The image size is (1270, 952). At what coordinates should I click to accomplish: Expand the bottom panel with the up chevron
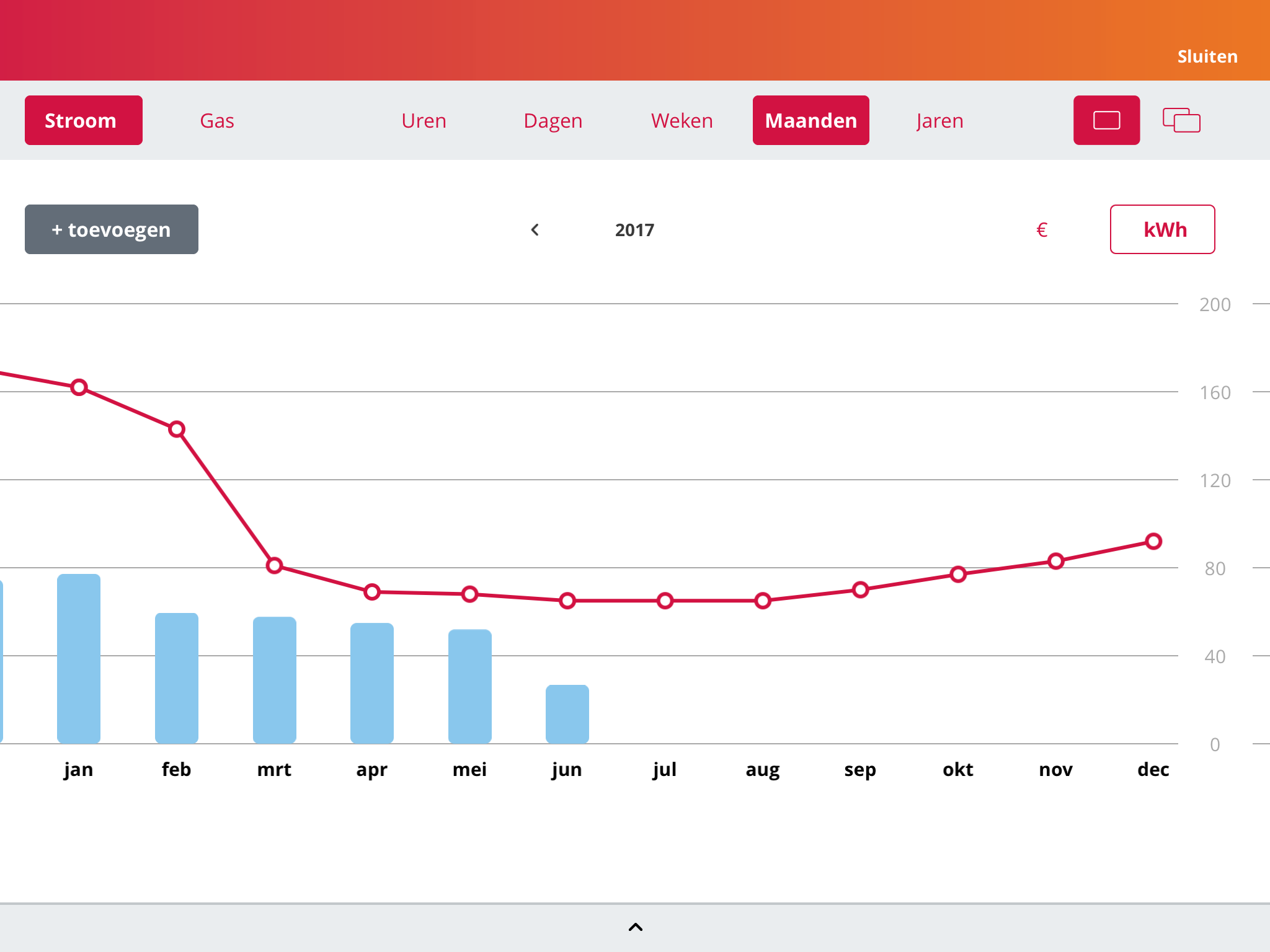[635, 927]
